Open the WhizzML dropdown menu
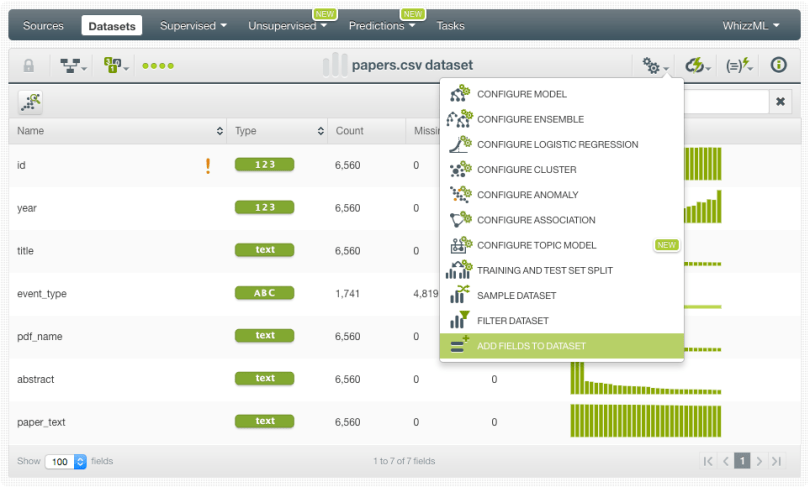This screenshot has height=487, width=810. coord(751,25)
